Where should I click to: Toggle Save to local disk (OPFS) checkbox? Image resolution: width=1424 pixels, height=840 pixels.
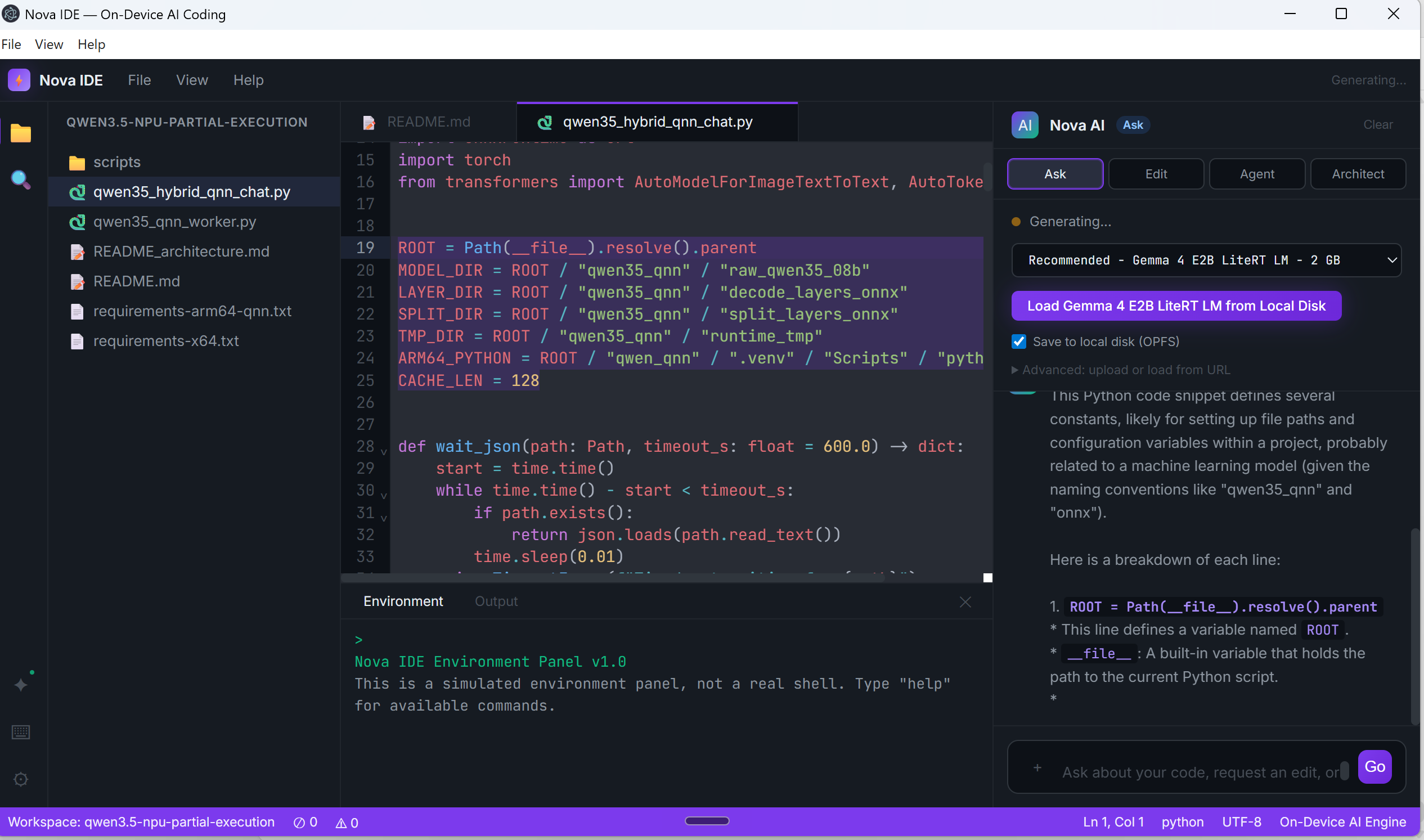click(1018, 342)
